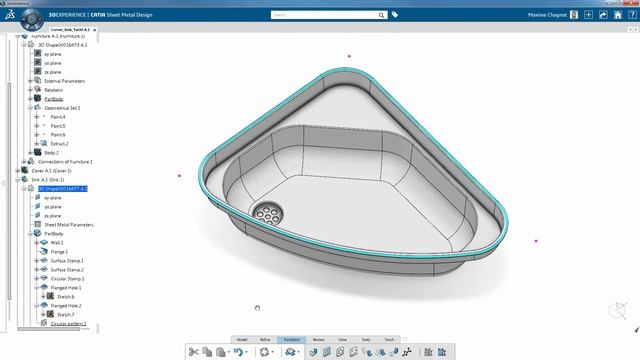The image size is (640, 360).
Task: Click the Maxime Chagnot user avatar
Action: click(574, 15)
